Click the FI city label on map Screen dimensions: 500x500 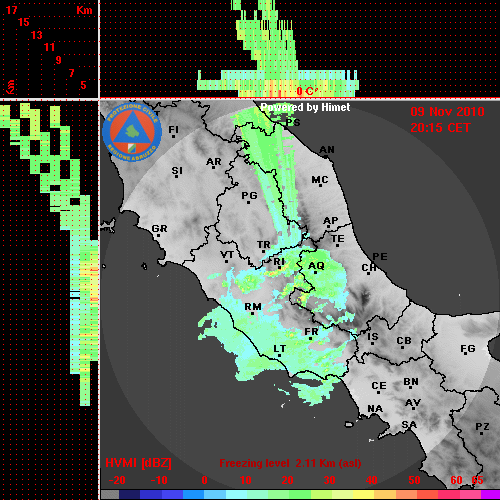click(173, 129)
